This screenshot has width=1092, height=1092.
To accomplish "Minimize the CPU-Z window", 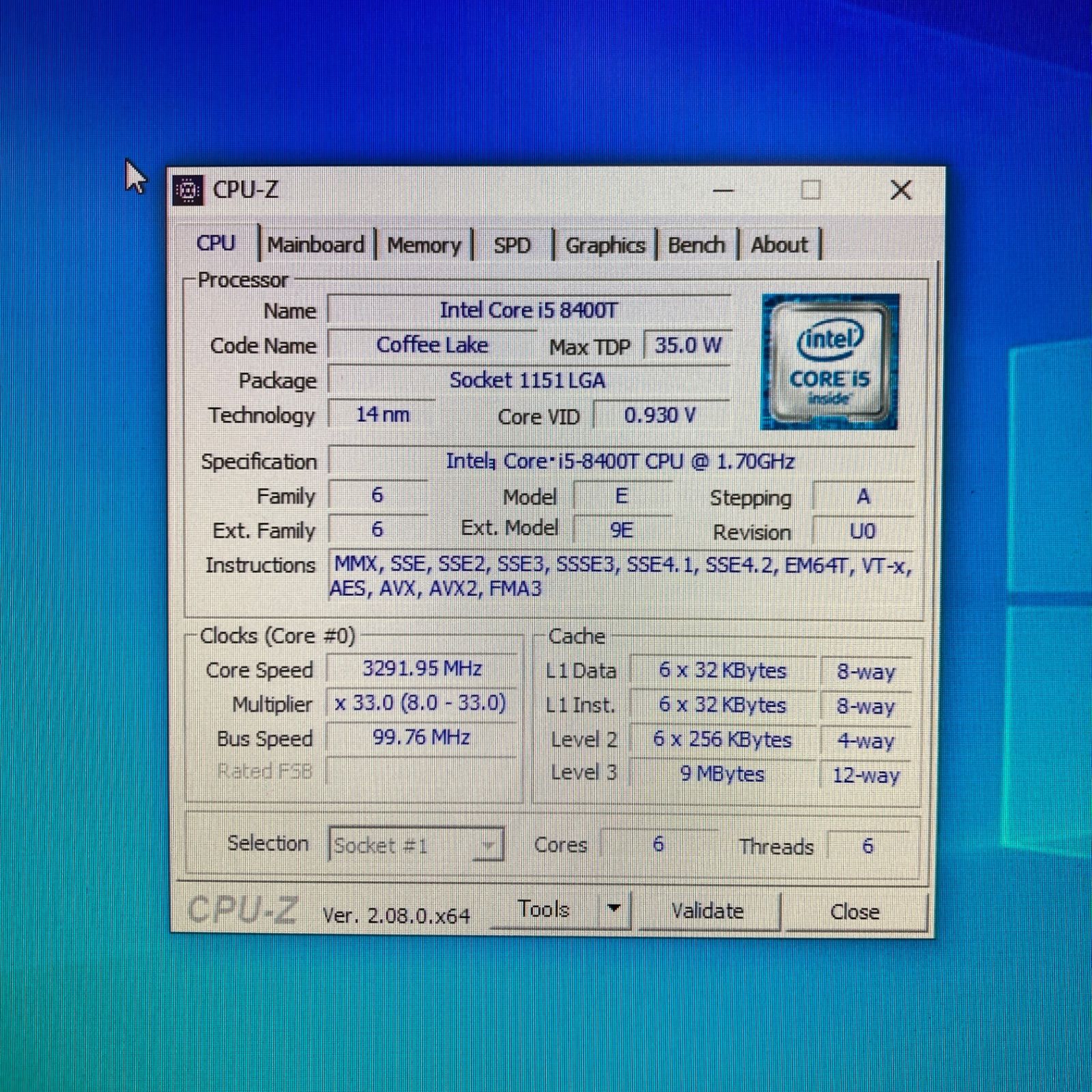I will coord(723,190).
